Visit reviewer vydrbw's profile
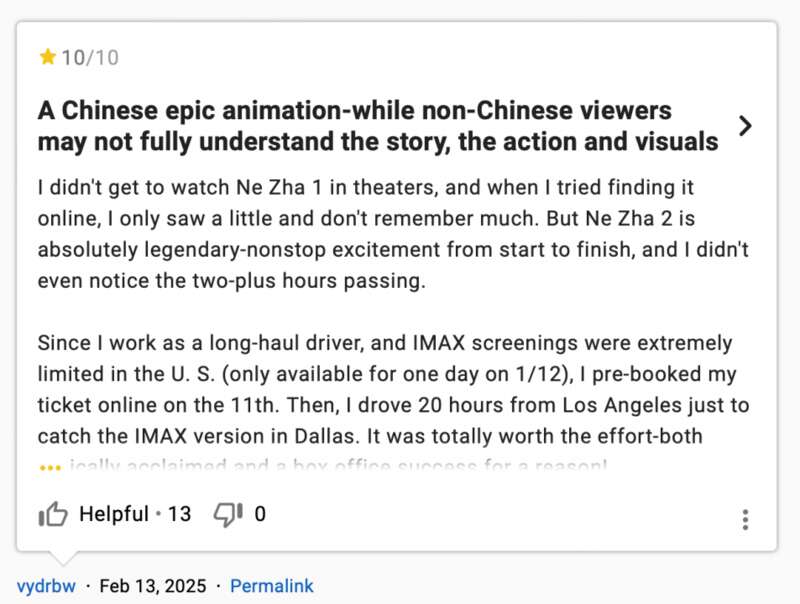800x604 pixels. click(45, 586)
